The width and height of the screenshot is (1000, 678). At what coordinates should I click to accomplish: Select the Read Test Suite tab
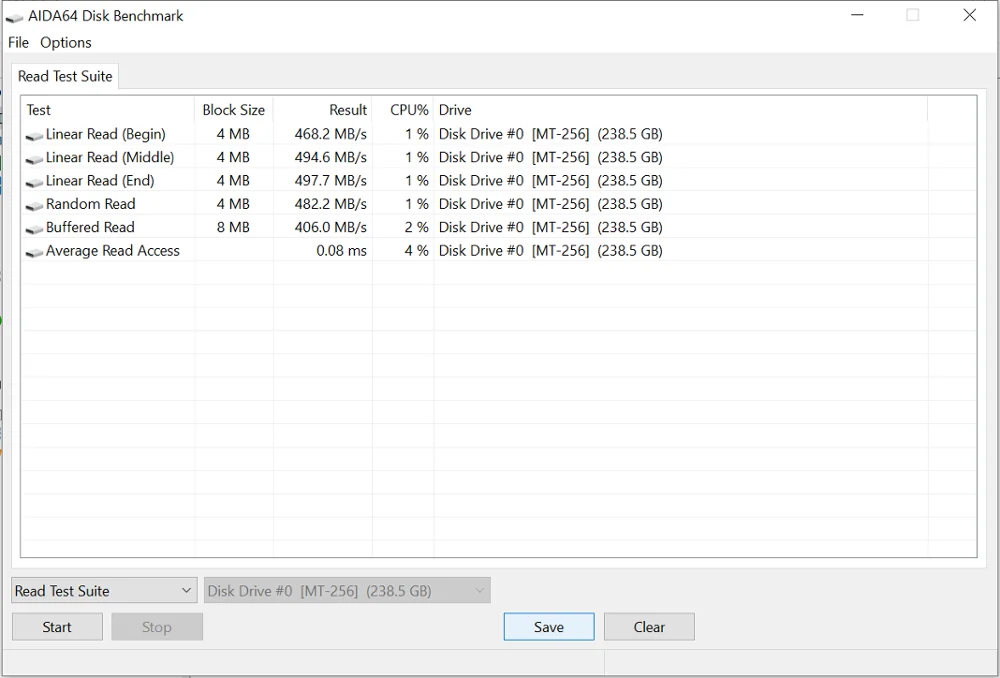coord(65,76)
